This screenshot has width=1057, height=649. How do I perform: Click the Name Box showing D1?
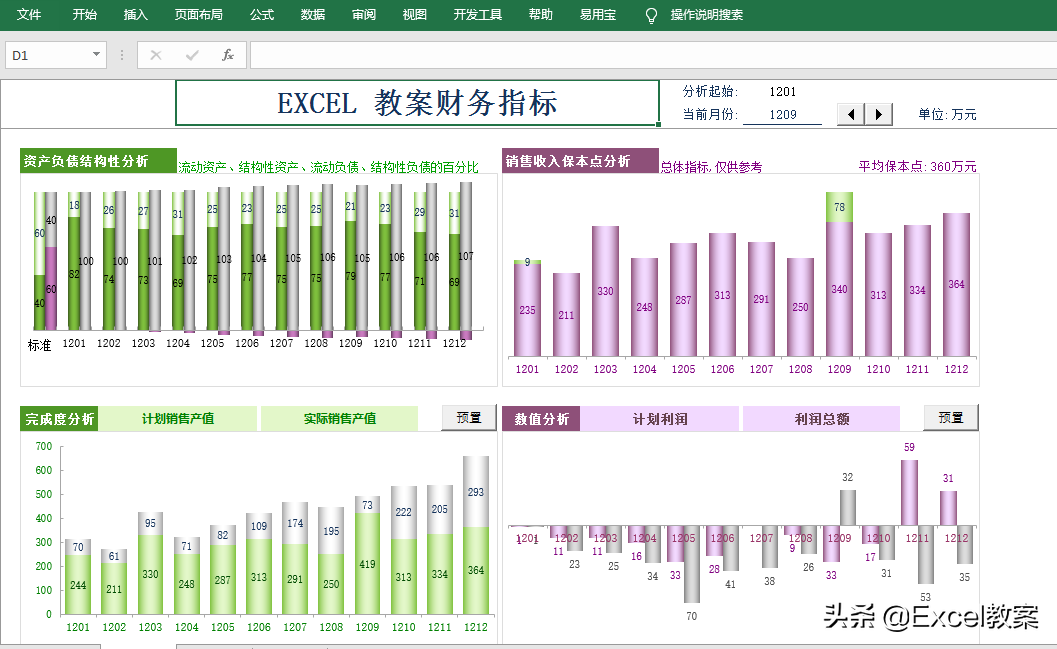click(47, 55)
